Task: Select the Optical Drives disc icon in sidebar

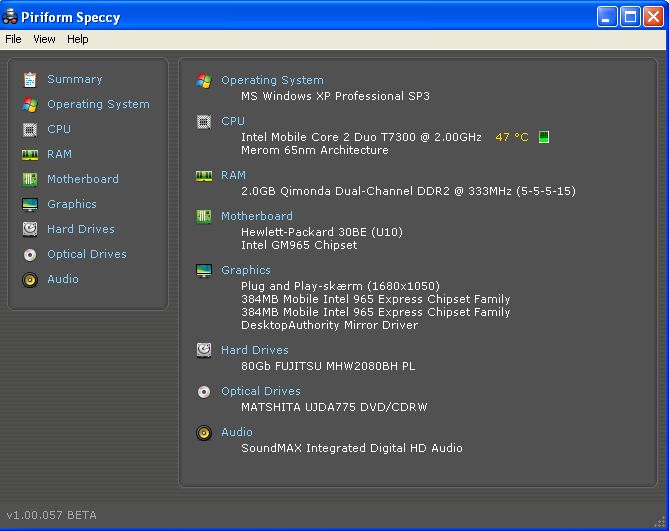Action: [29, 254]
